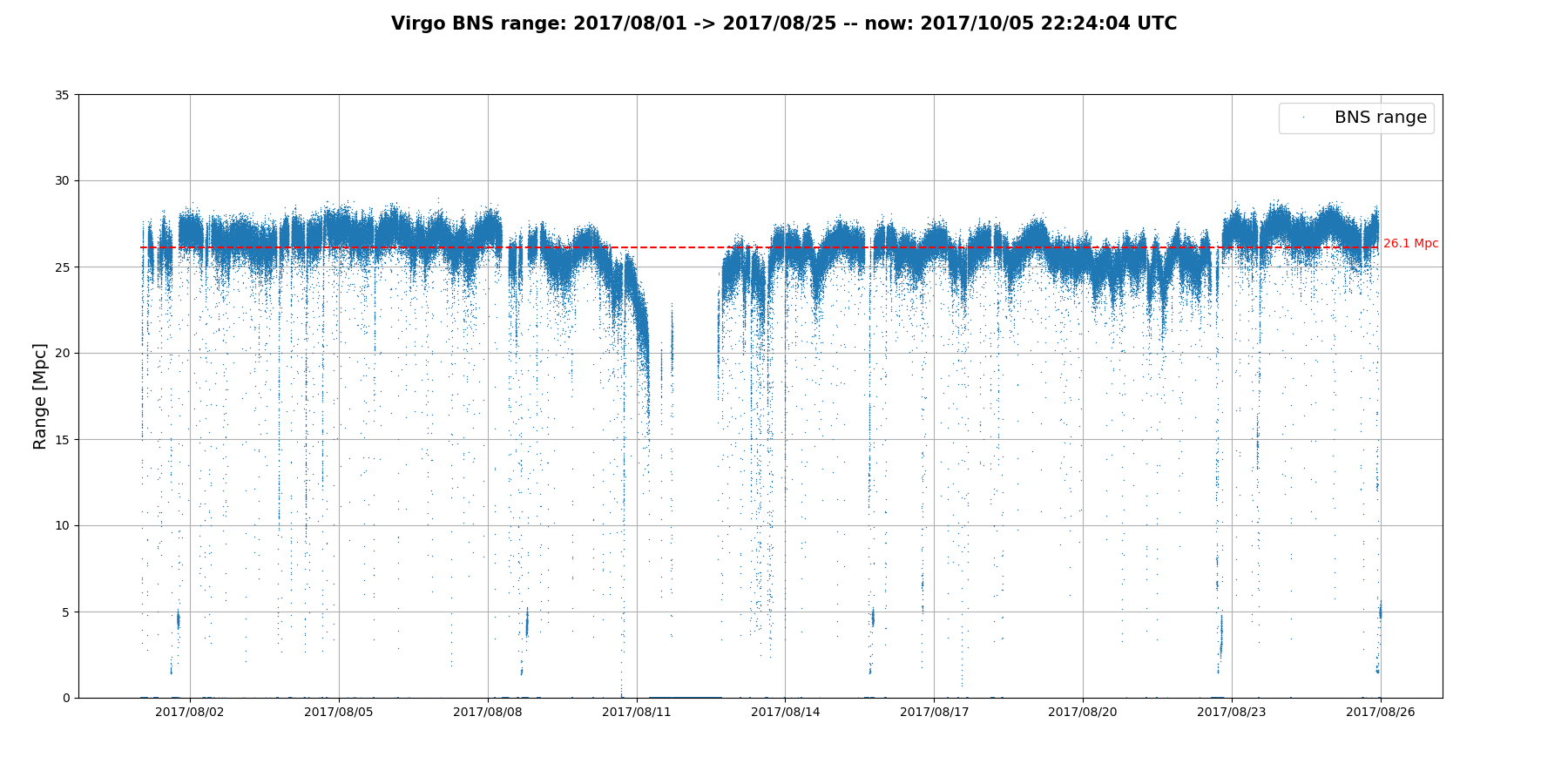
Task: Select the 2017/08/08 date tick label
Action: [488, 713]
